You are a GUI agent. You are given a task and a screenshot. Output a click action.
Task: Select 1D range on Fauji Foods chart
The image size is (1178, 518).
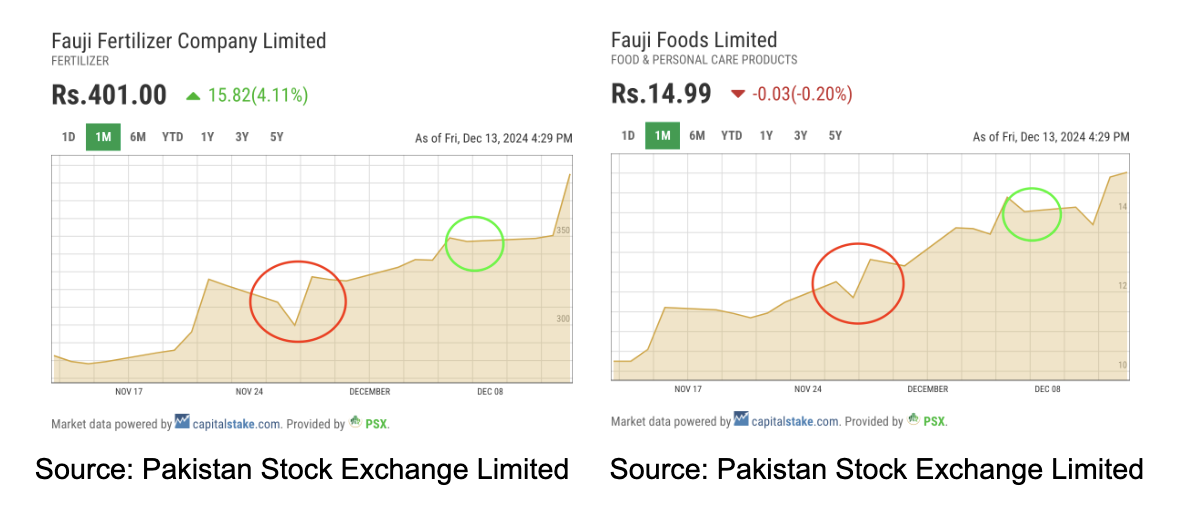point(628,136)
